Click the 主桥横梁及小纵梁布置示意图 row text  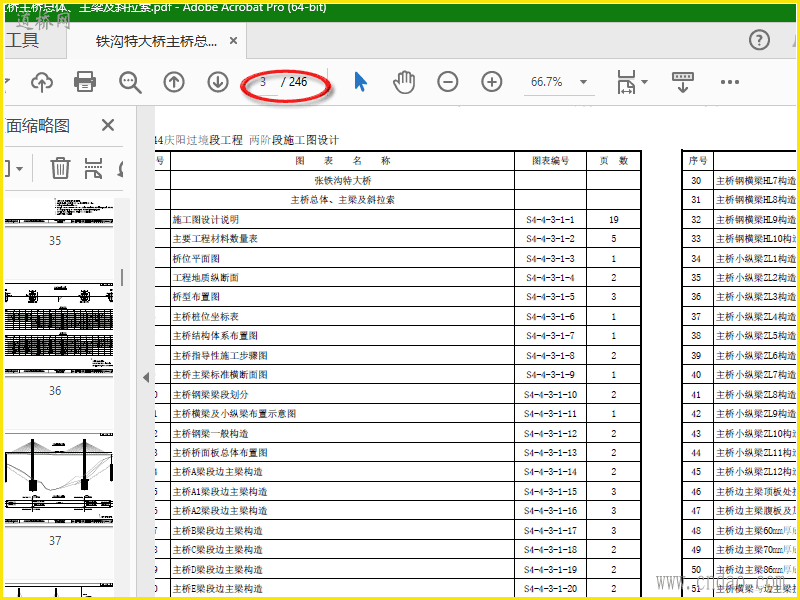234,413
